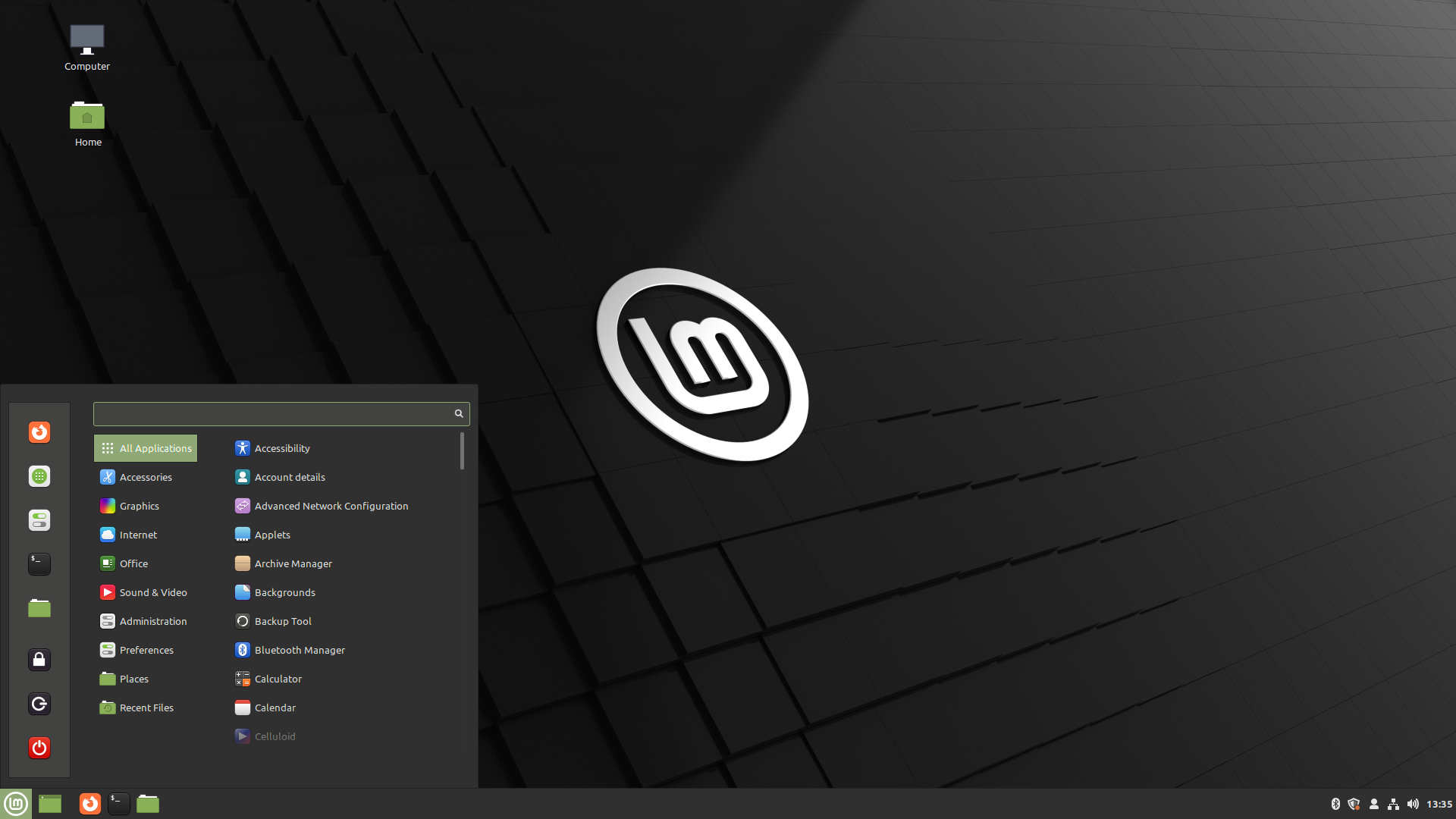Click the search input field

point(281,413)
